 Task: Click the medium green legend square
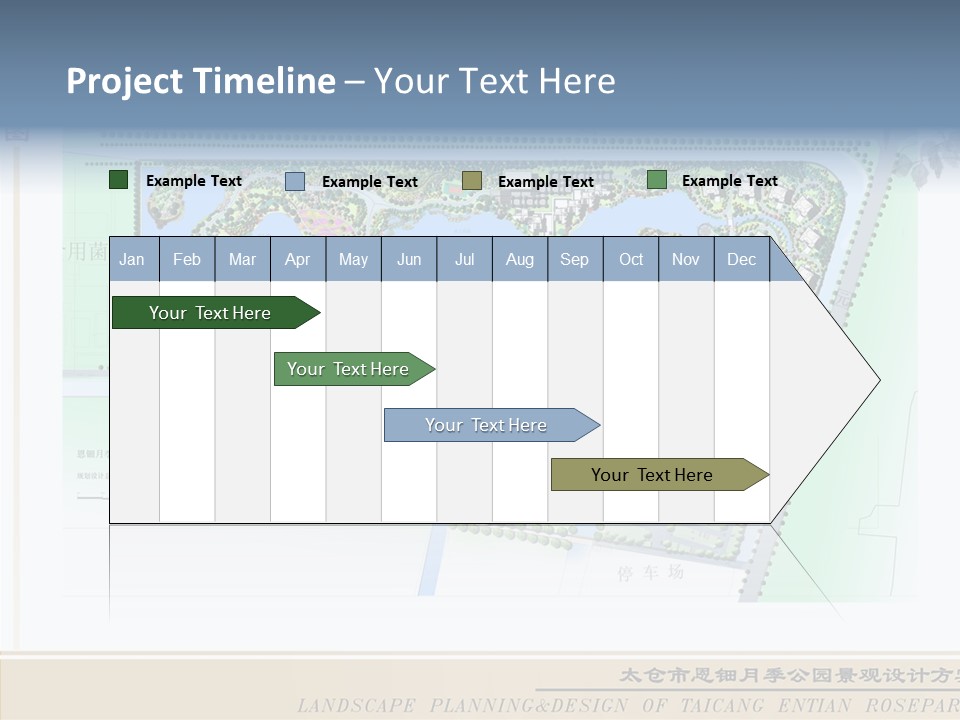pos(656,180)
